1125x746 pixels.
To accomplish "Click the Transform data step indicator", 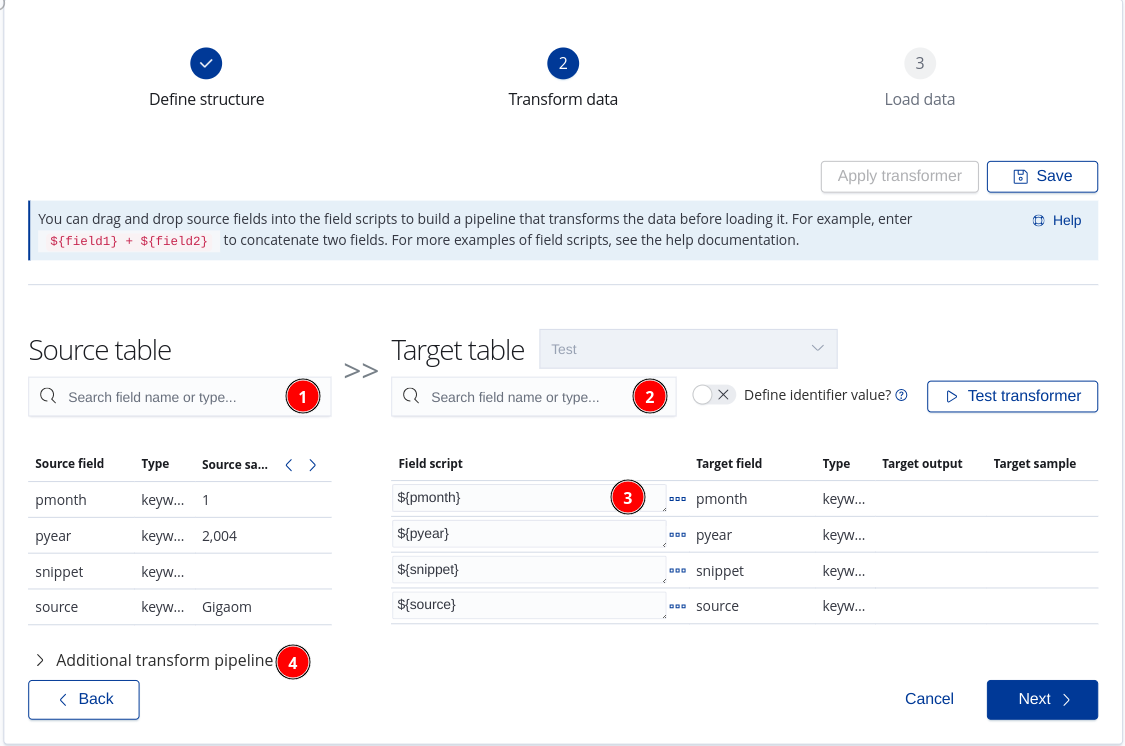I will 563,64.
